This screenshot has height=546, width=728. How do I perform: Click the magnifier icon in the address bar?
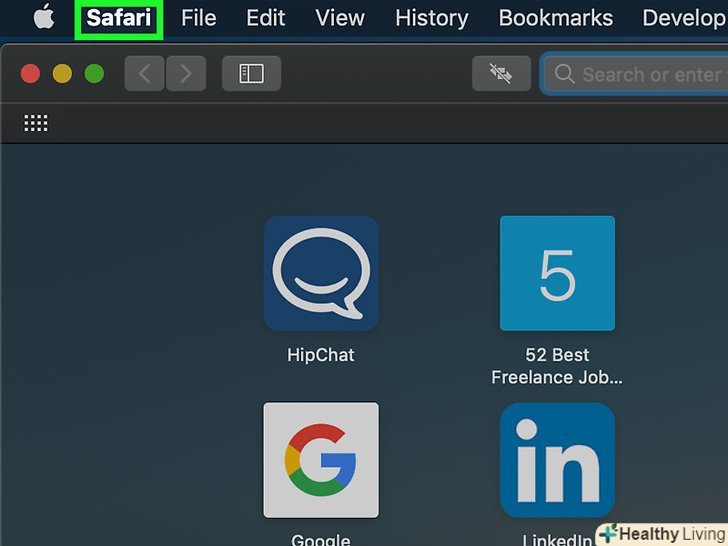pyautogui.click(x=565, y=74)
